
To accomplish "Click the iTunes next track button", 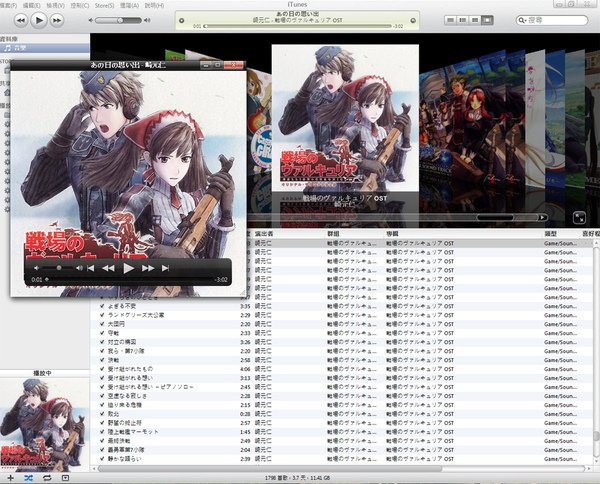I will point(57,20).
